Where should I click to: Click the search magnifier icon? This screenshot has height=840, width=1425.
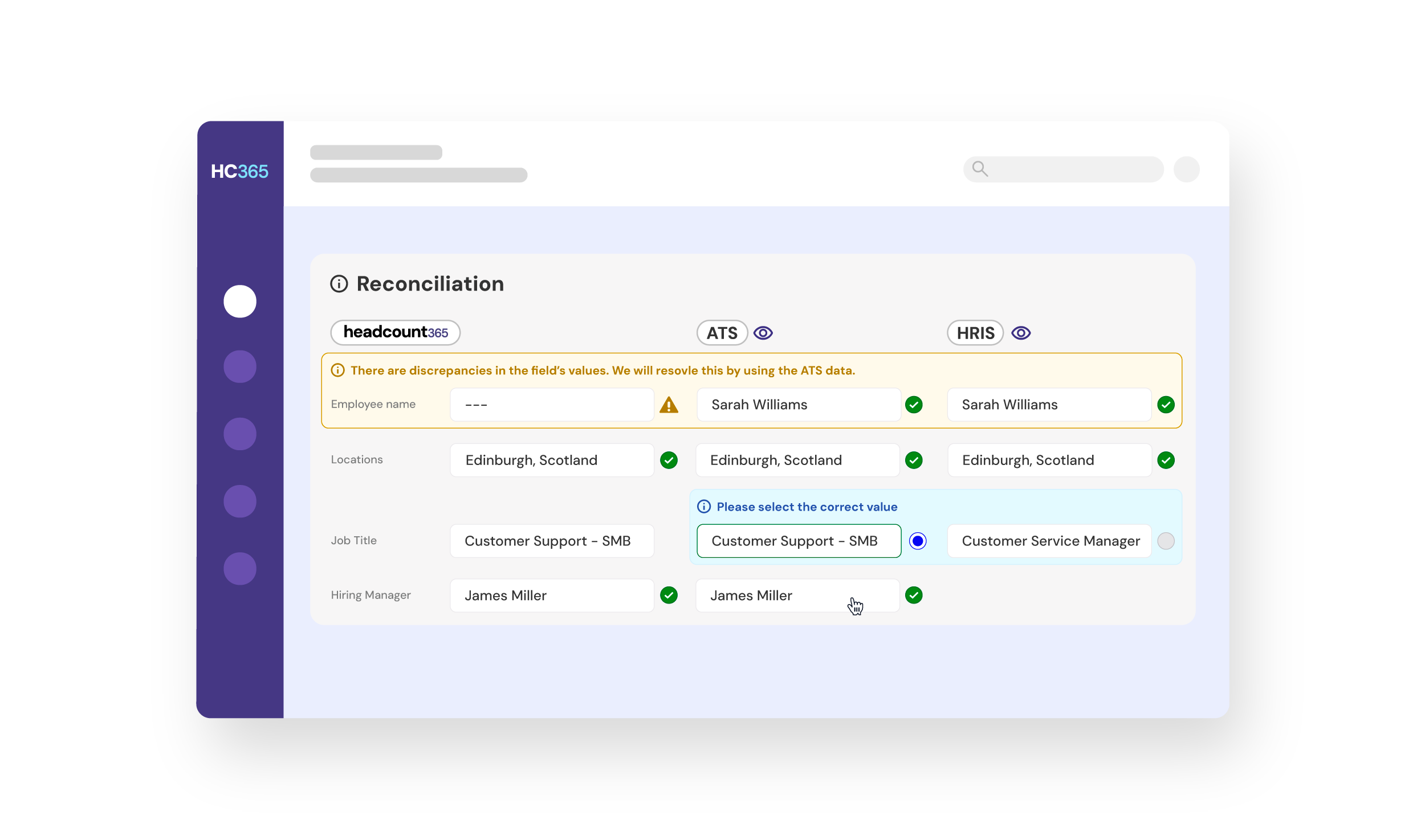pos(980,169)
